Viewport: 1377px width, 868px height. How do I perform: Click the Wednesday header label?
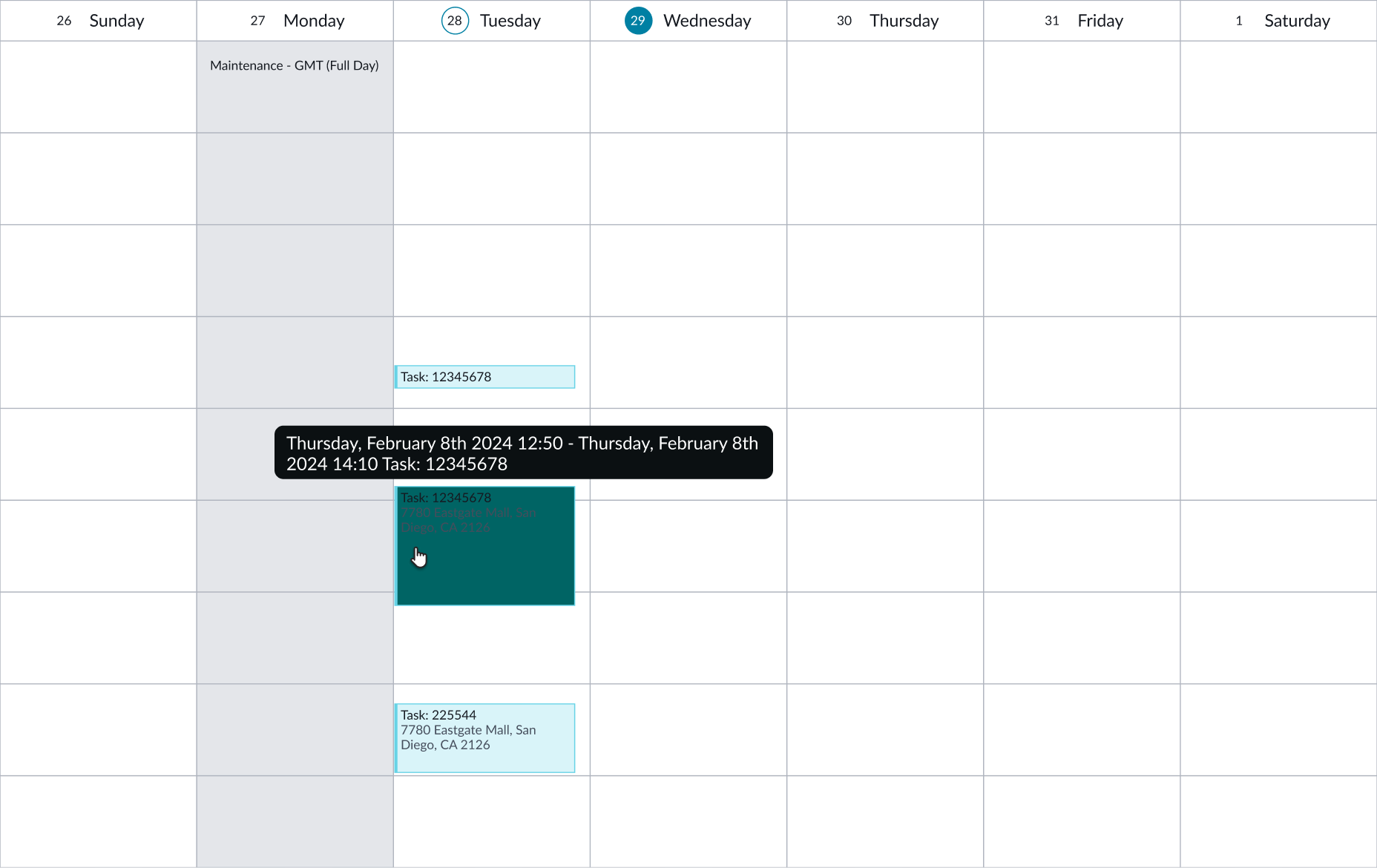(x=707, y=21)
